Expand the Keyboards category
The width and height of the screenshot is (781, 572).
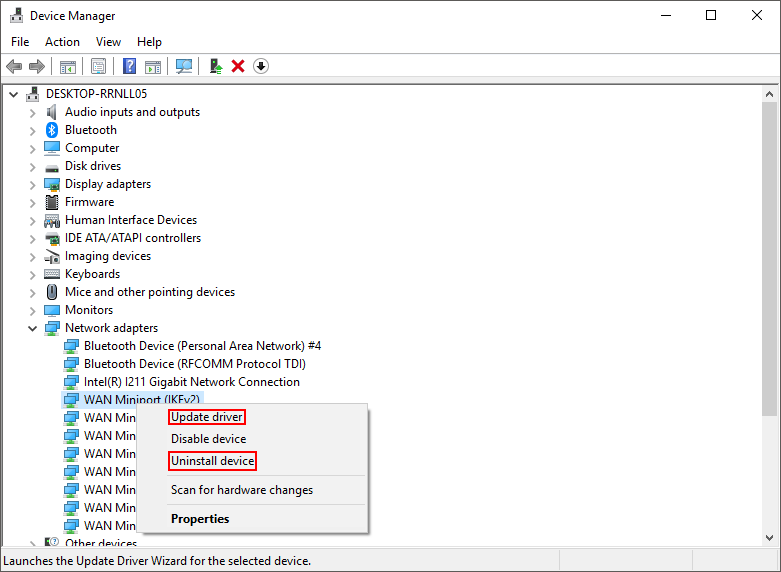pos(33,275)
